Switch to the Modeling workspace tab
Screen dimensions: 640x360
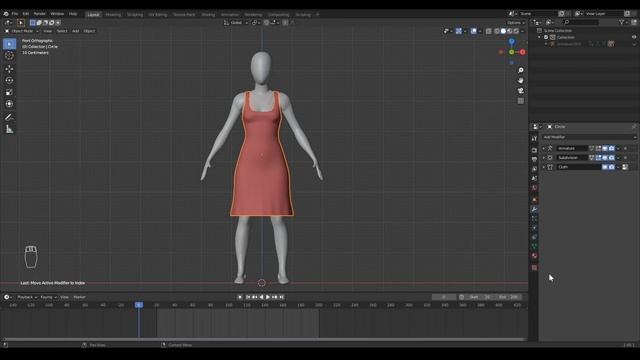click(113, 14)
